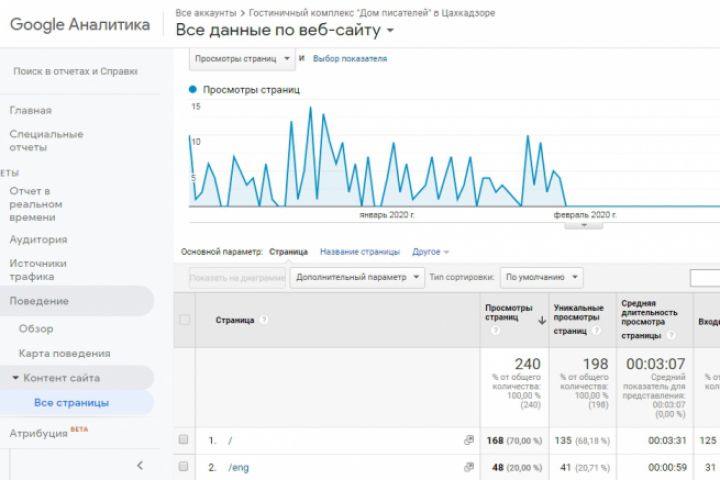This screenshot has height=480, width=720.
Task: Switch primary dimension to Название страницы
Action: (x=360, y=252)
